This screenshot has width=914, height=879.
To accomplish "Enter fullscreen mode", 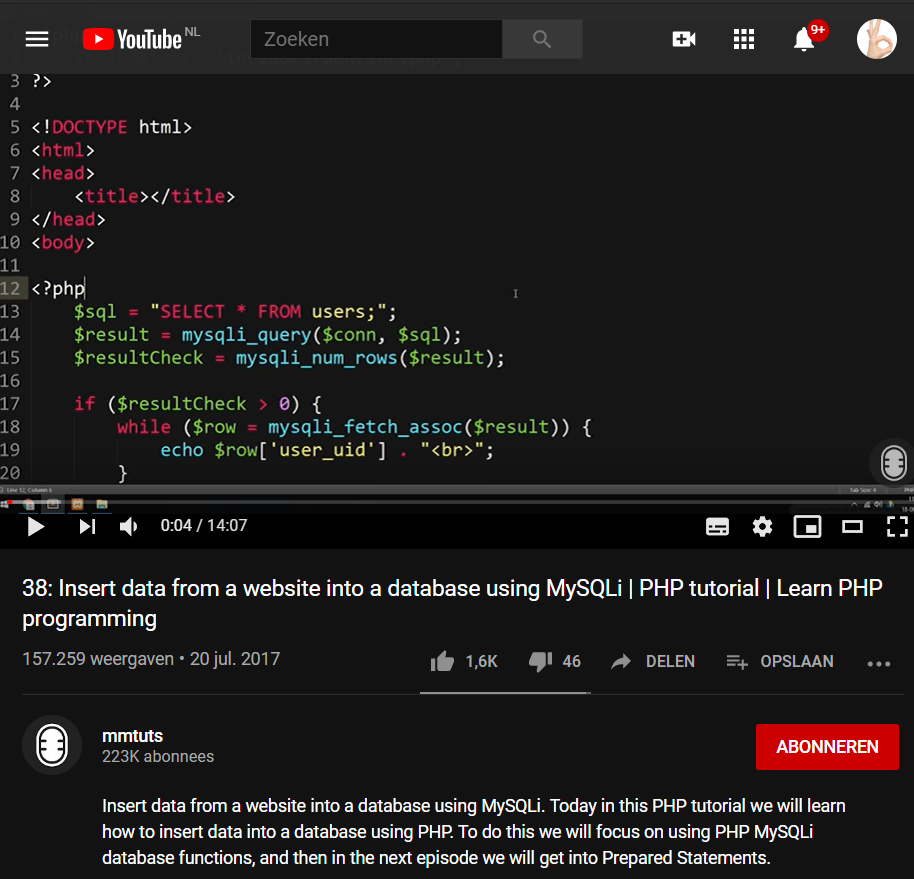I will 897,527.
